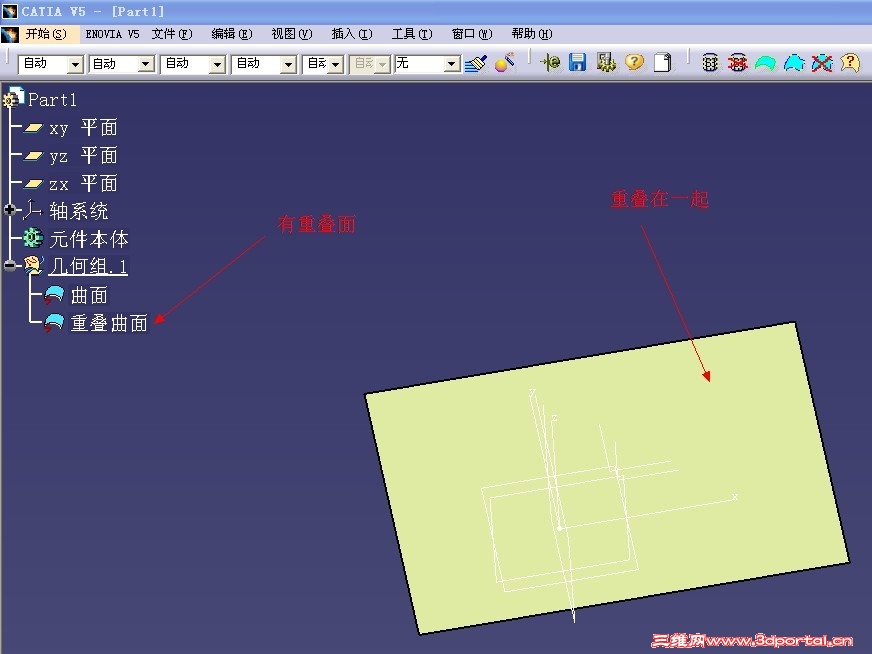
Task: Click the round yellow question mark icon
Action: [x=634, y=62]
